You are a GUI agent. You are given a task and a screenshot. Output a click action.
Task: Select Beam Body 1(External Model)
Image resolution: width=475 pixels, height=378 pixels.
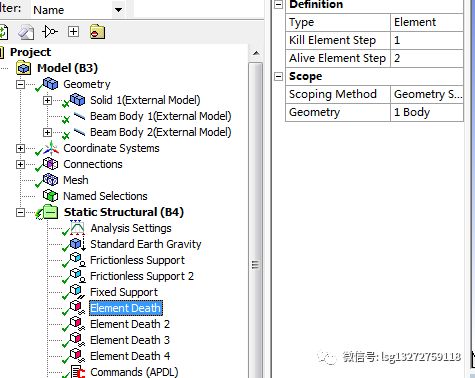coord(161,116)
